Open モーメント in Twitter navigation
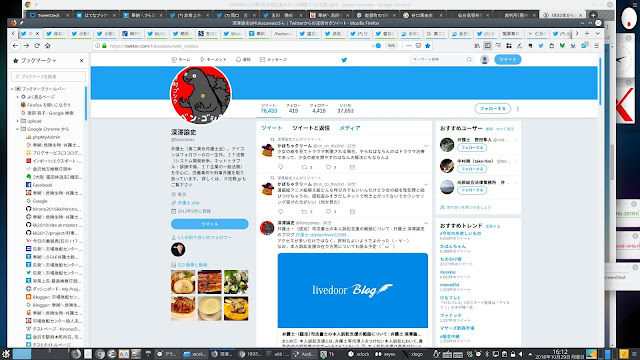The height and width of the screenshot is (360, 640). [213, 60]
